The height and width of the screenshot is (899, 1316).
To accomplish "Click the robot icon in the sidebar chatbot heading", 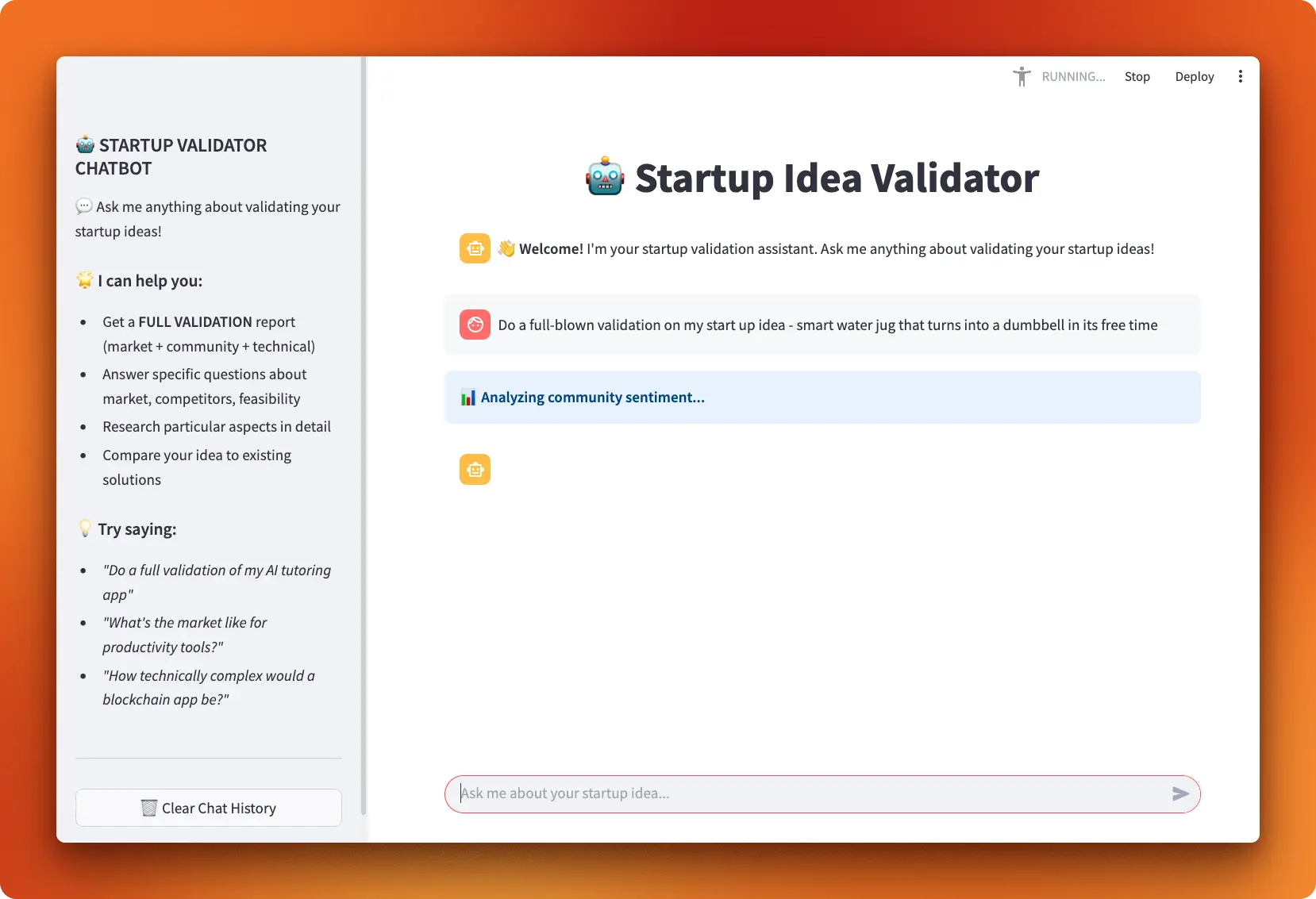I will point(84,144).
